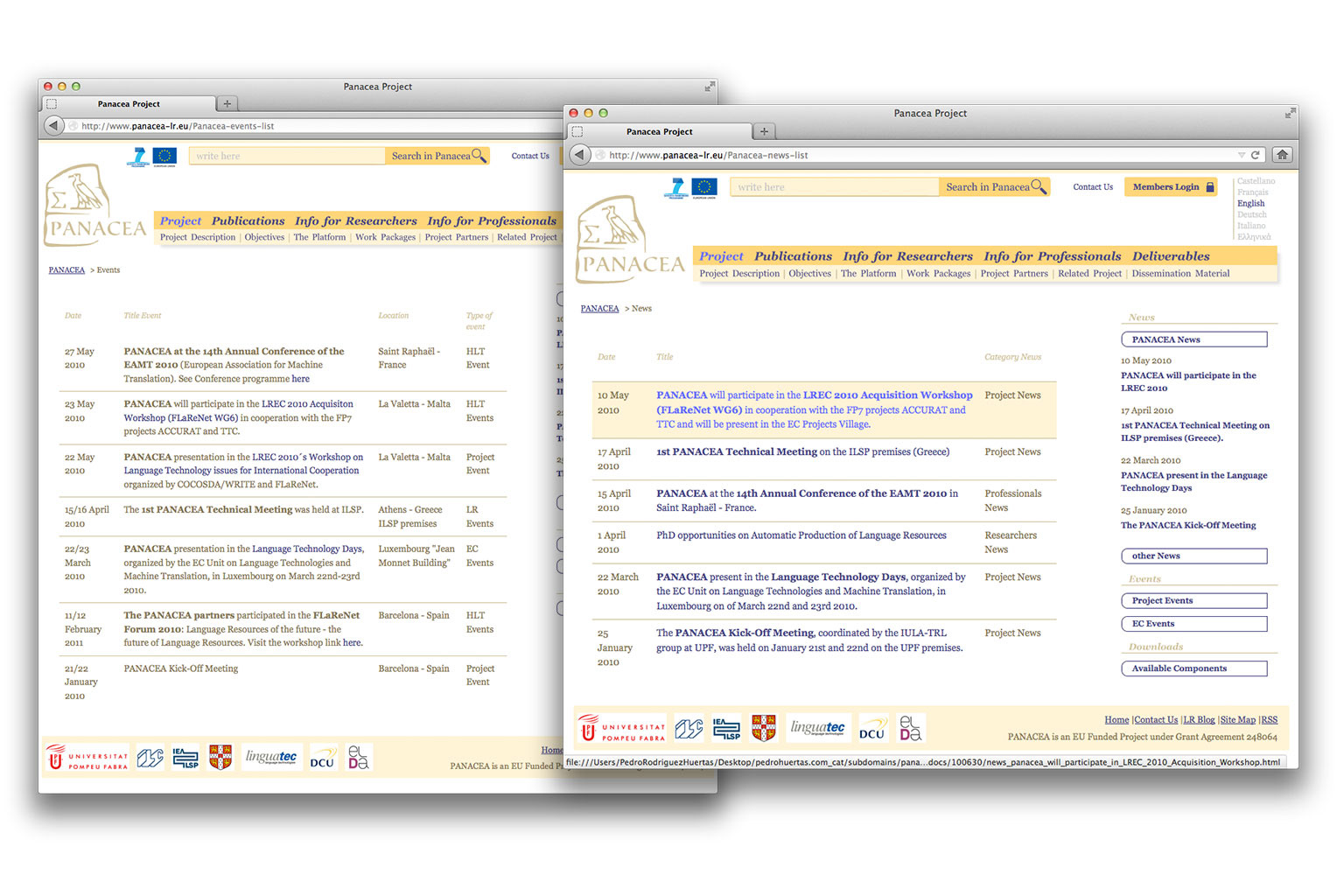Image resolution: width=1344 pixels, height=896 pixels.
Task: Open Work Packages submenu link in news window
Action: [x=938, y=274]
